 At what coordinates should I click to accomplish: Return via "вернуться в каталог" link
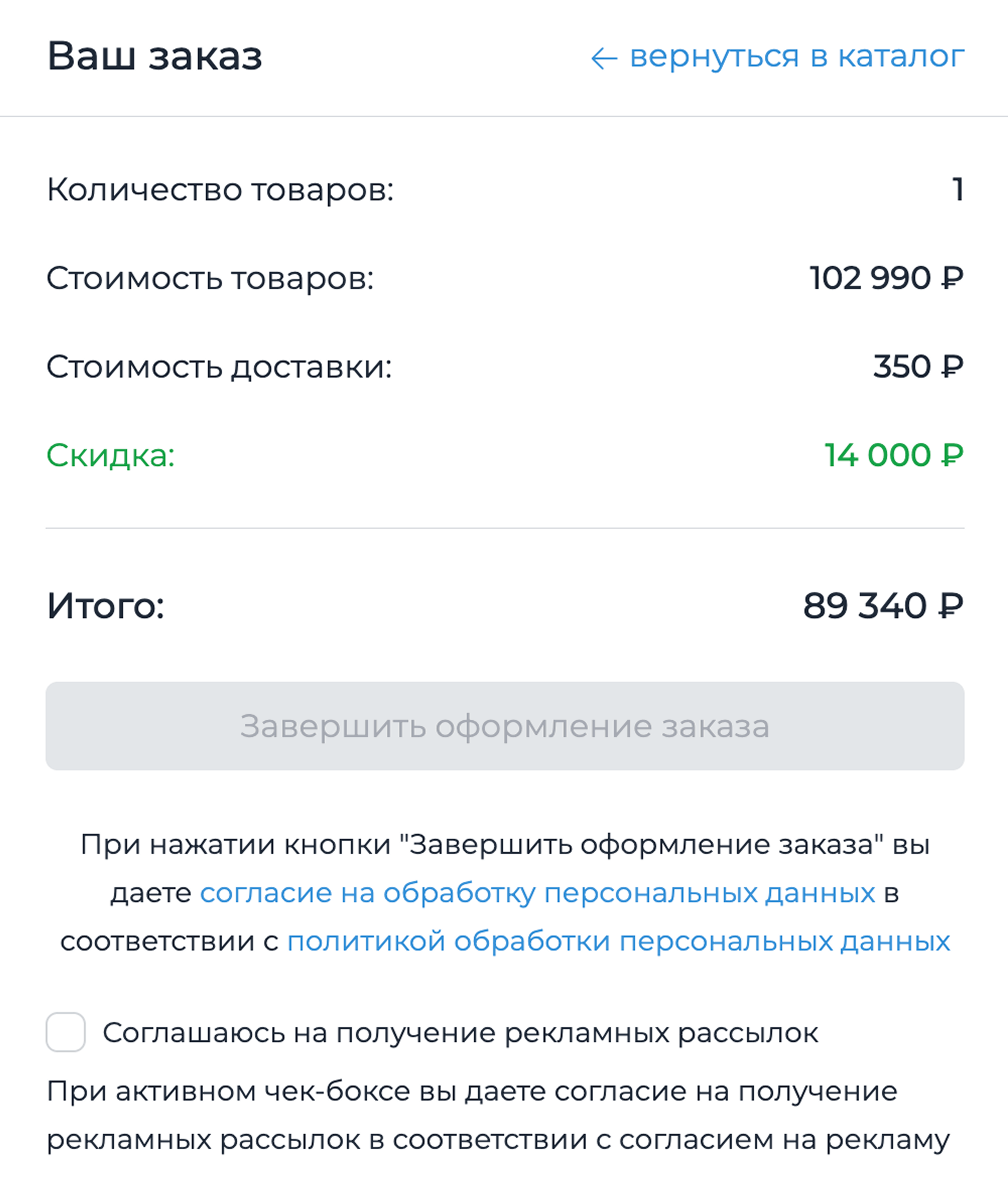tap(796, 57)
